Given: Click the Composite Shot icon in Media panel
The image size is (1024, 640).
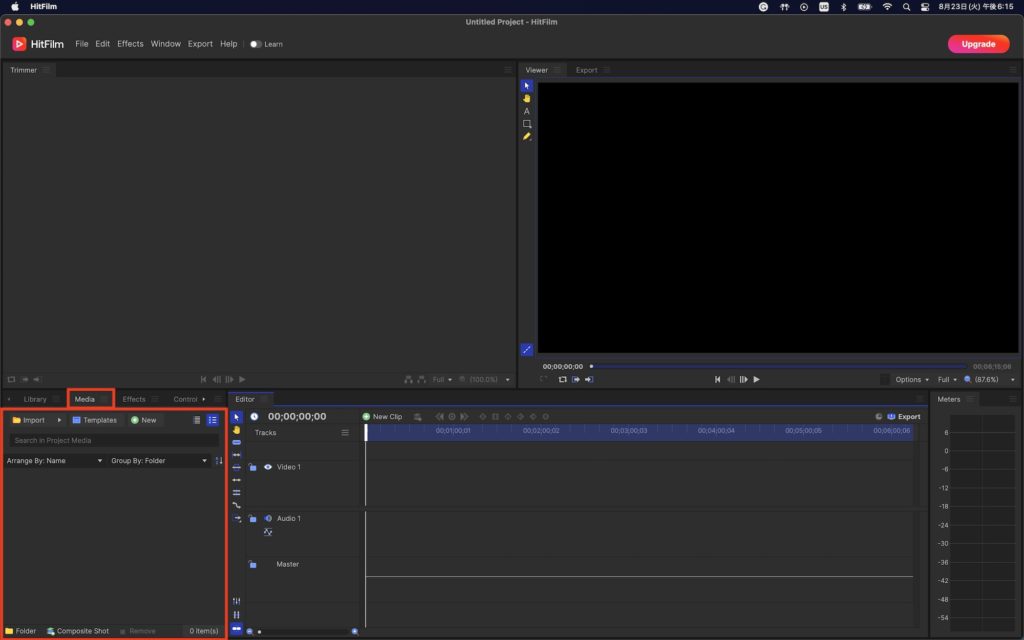Looking at the screenshot, I should click(51, 631).
